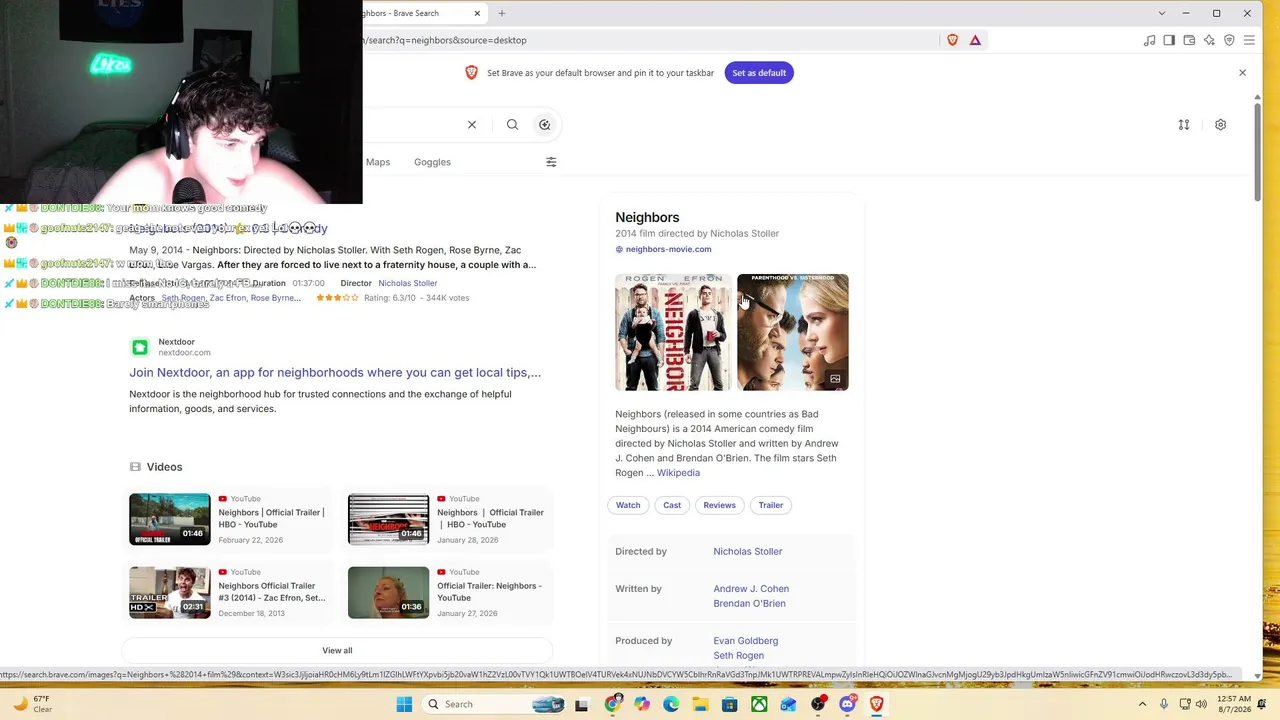Open the Nicholas Stoller link under Directed by
The width and height of the screenshot is (1280, 720).
pyautogui.click(x=748, y=552)
